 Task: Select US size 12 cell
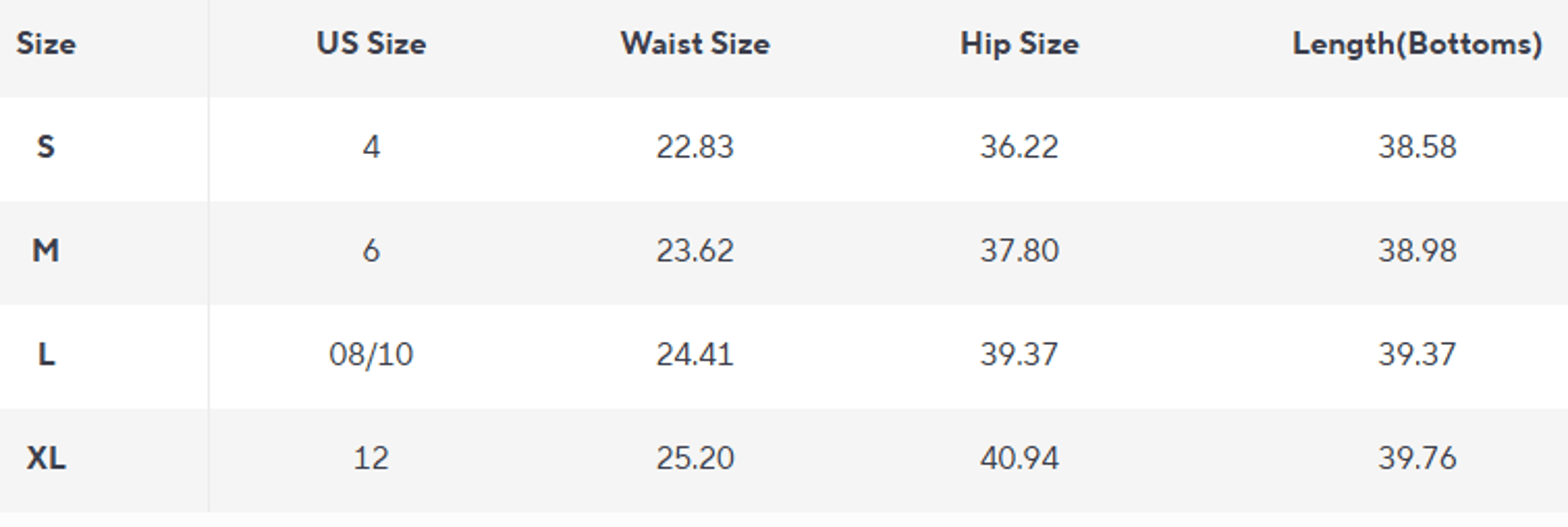point(371,458)
